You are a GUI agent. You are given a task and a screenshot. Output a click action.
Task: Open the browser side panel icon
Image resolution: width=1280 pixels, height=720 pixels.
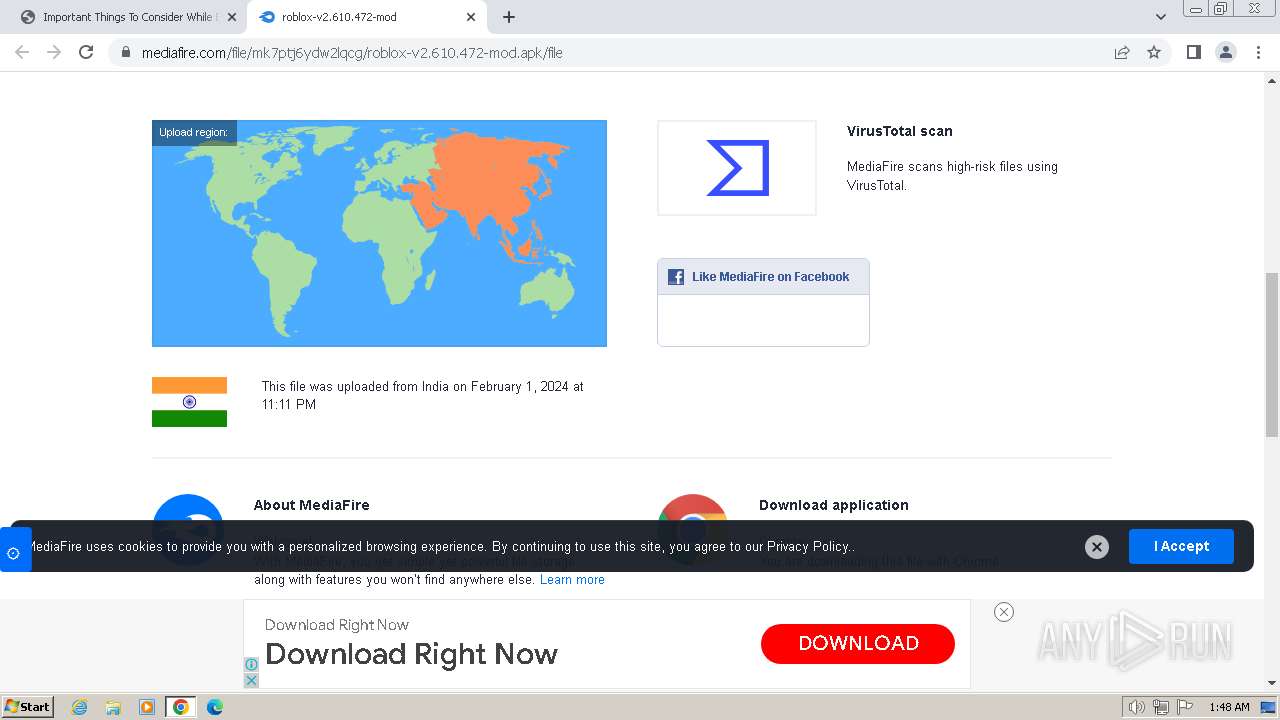(1193, 52)
